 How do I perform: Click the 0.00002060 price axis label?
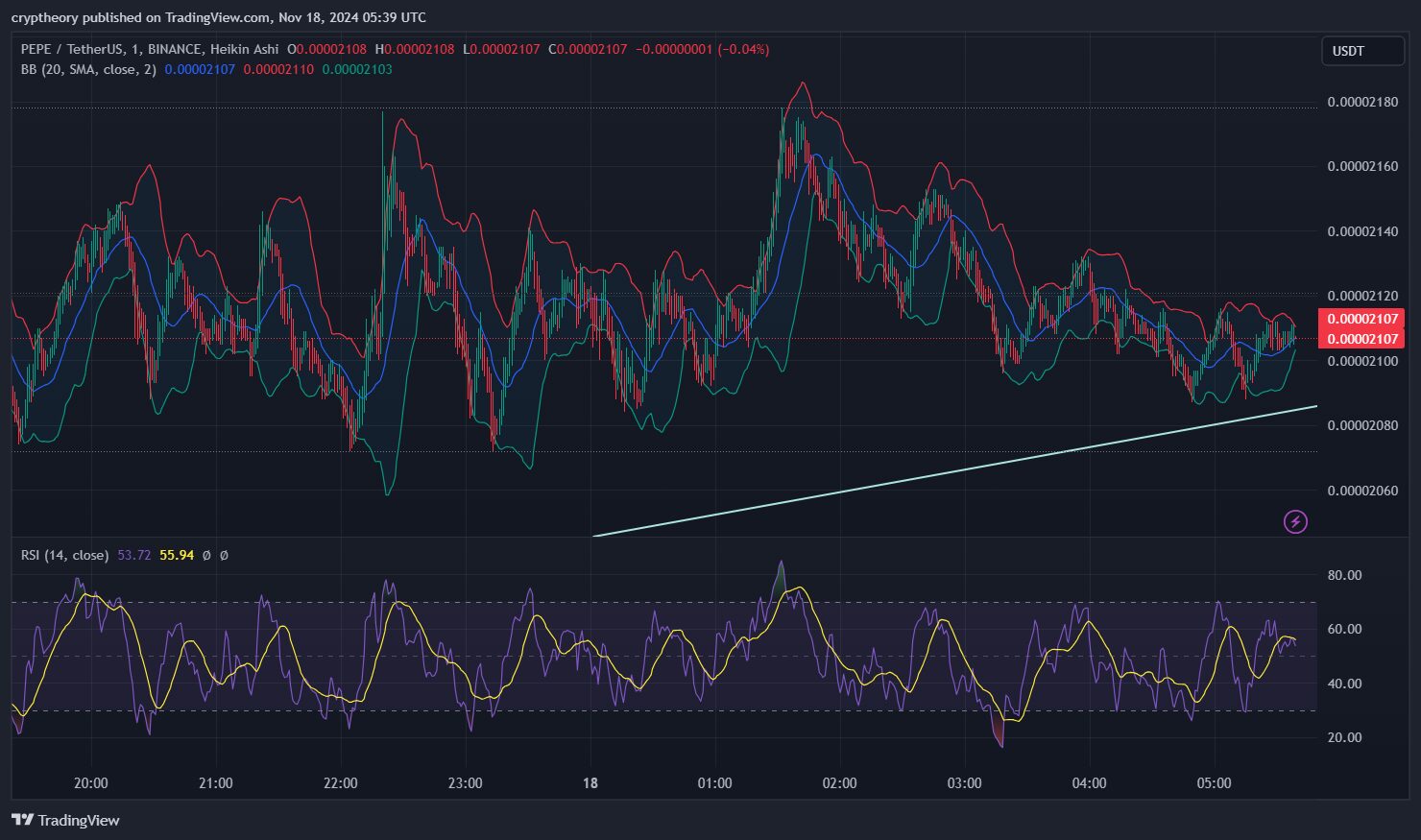(1362, 491)
